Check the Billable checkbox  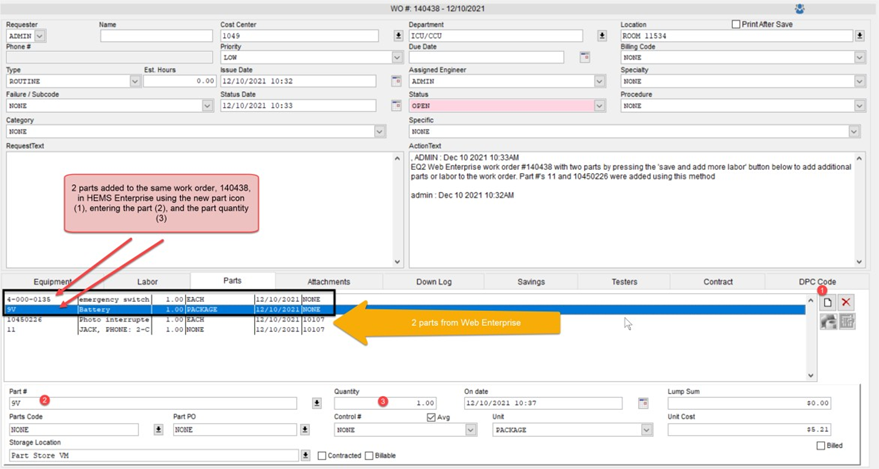coord(370,456)
